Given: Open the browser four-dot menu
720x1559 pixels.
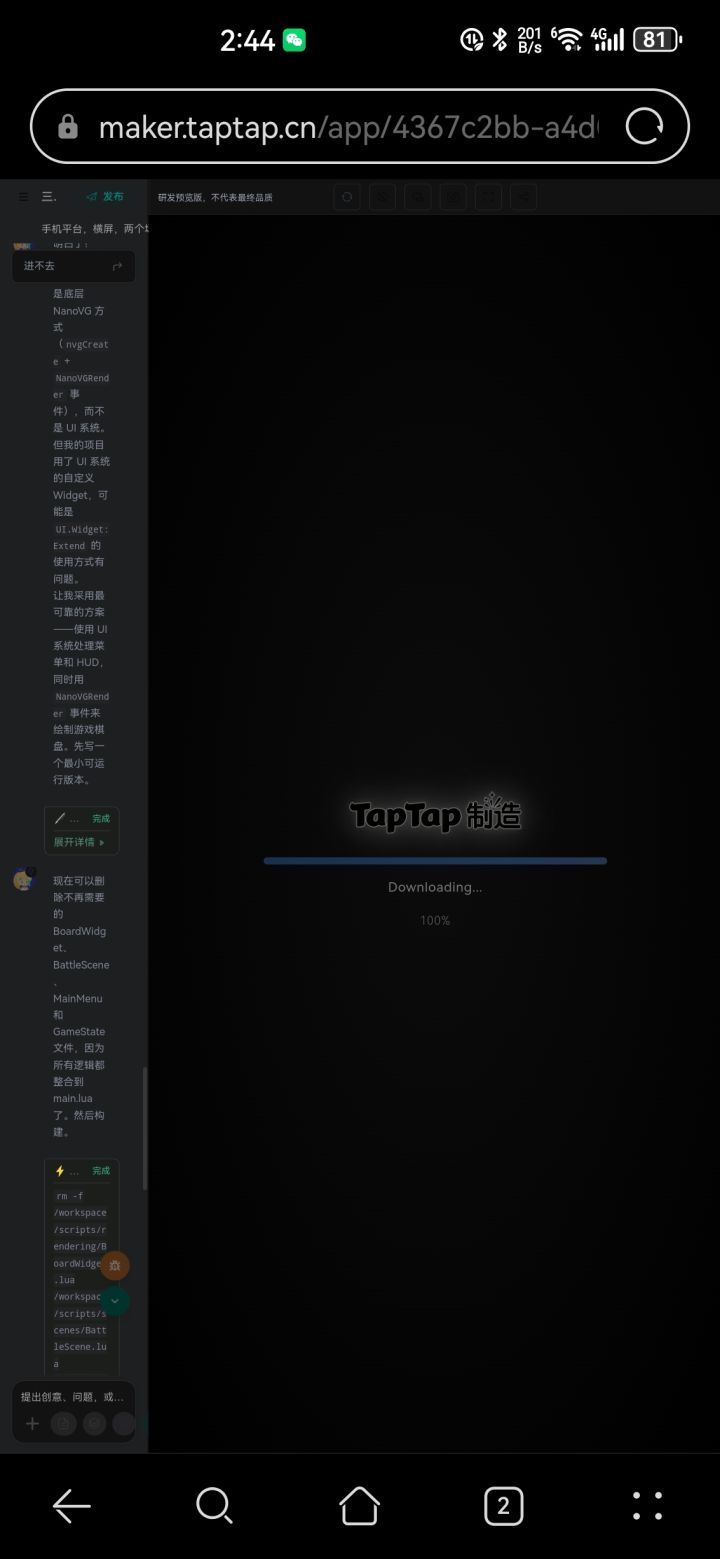Looking at the screenshot, I should coord(647,1505).
